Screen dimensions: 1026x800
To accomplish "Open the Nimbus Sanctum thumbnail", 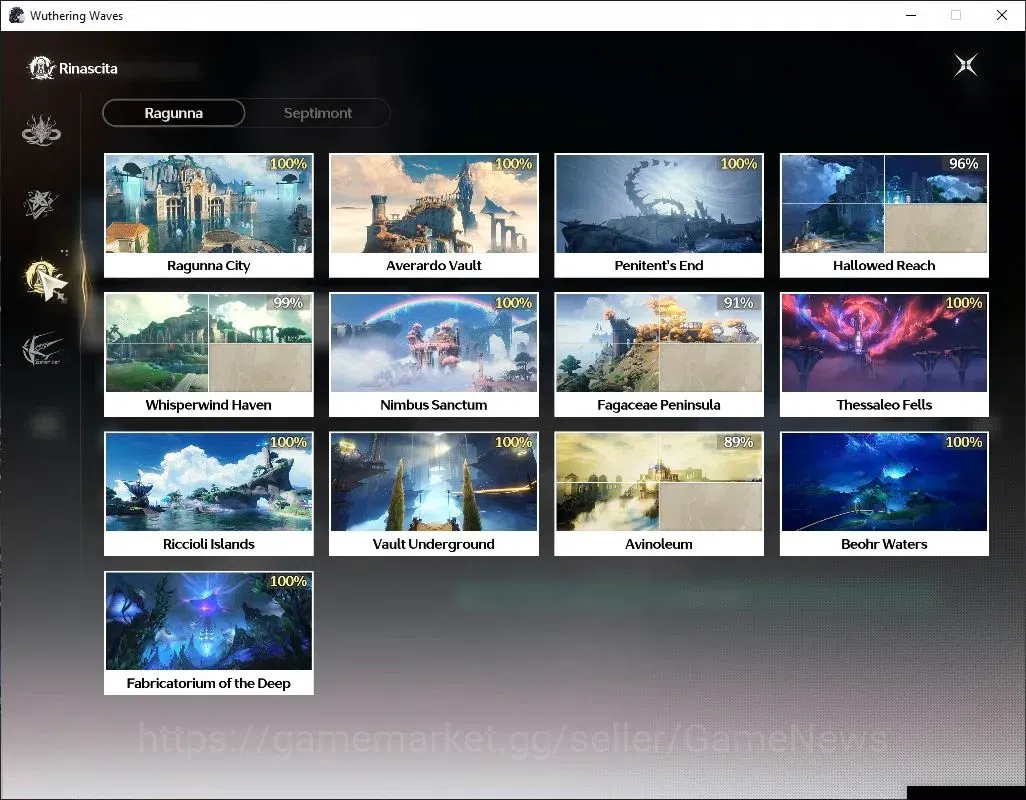I will 434,343.
